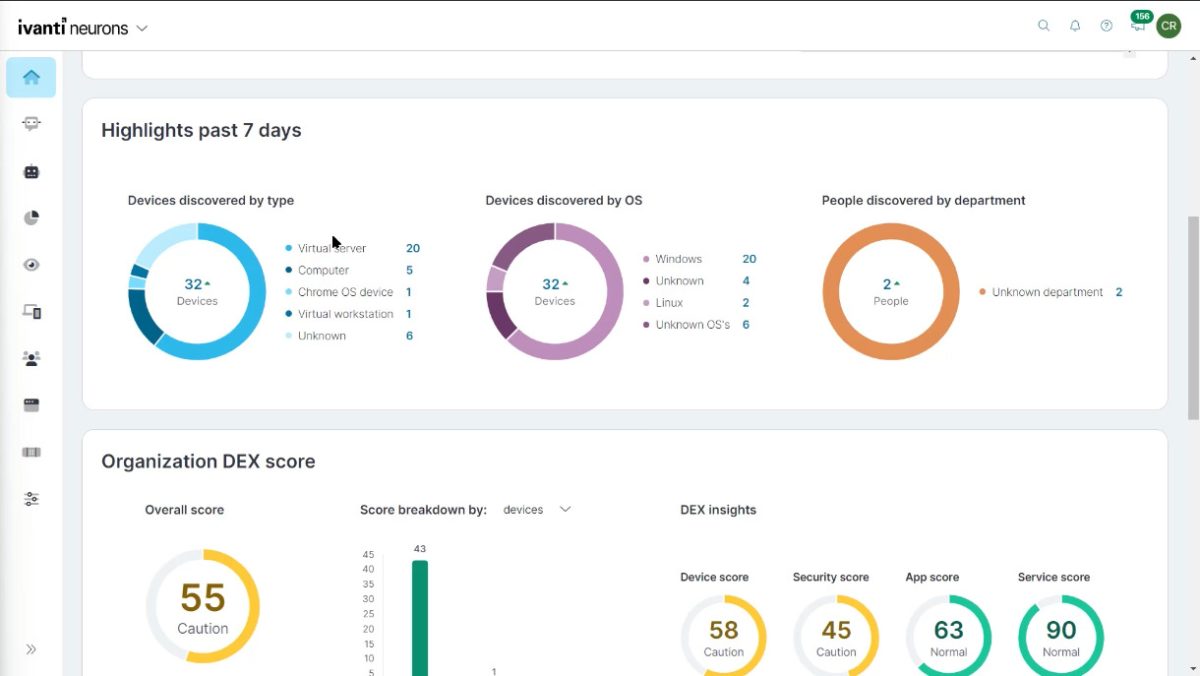Click the Overall score 55 Caution gauge
1200x676 pixels.
click(x=203, y=605)
